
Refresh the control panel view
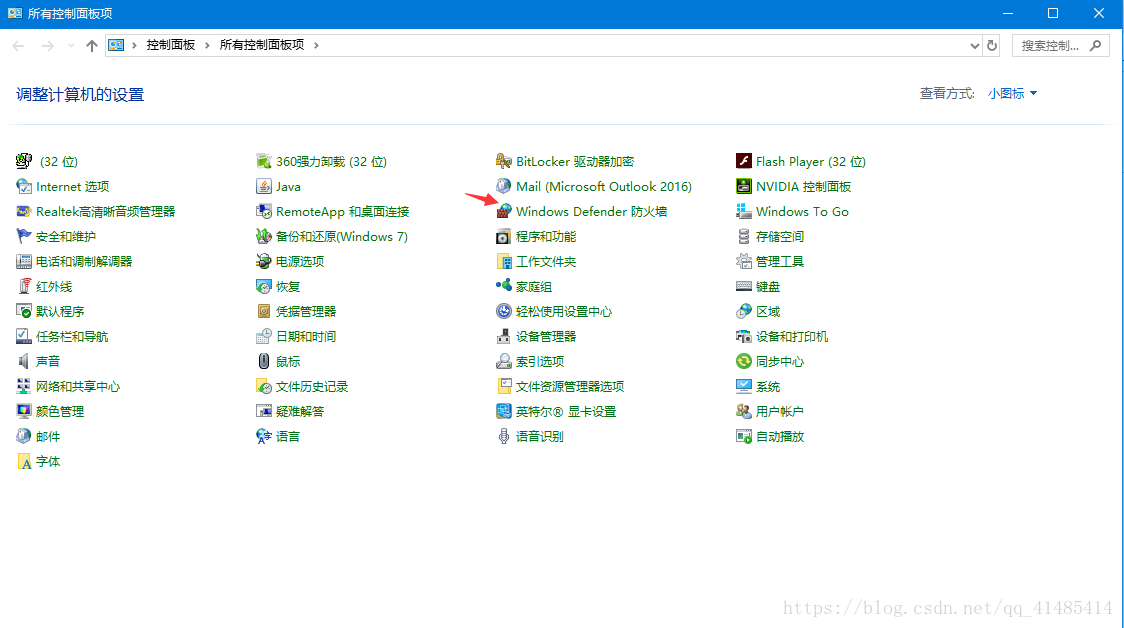click(x=992, y=46)
